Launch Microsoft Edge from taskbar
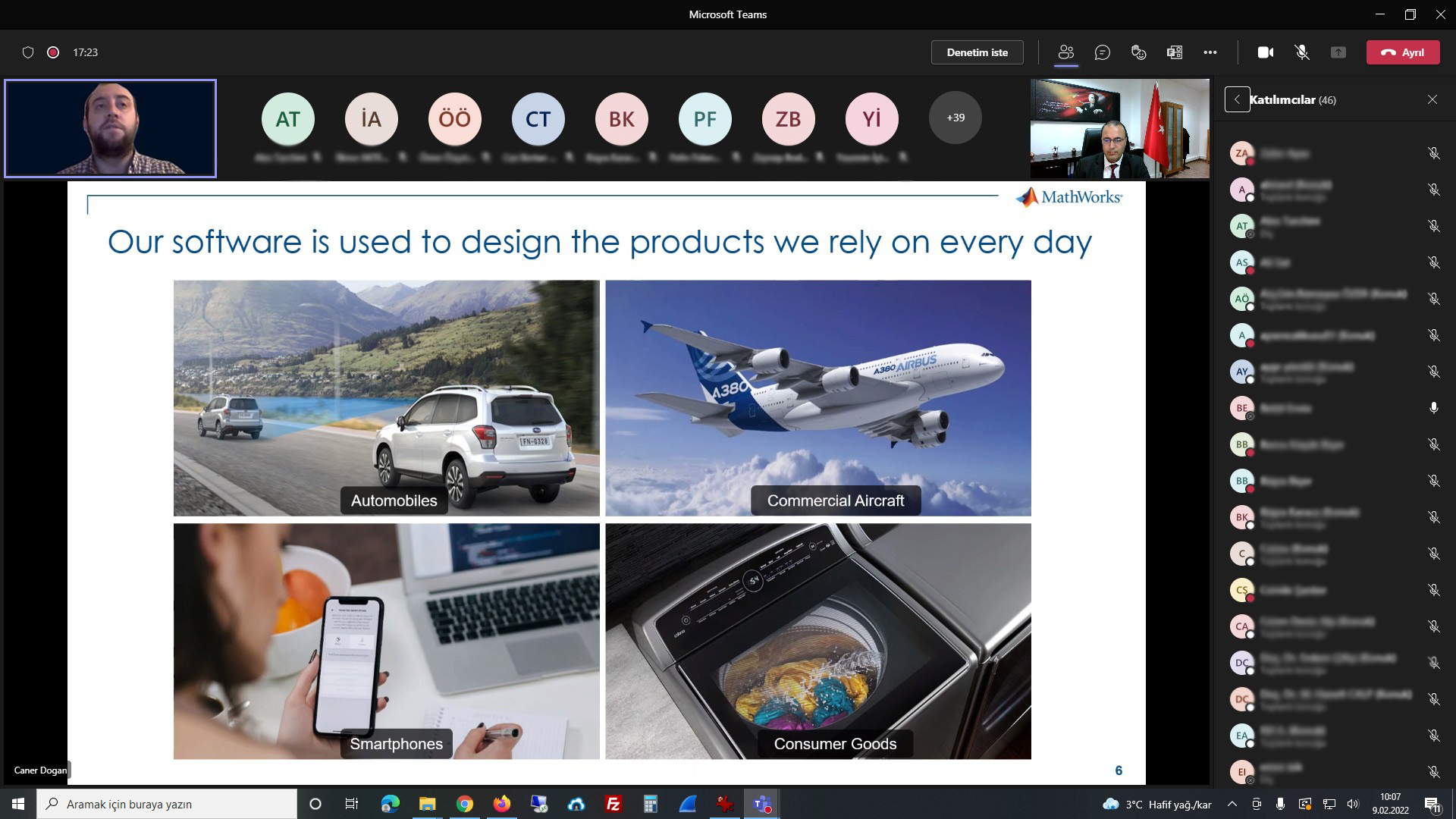The height and width of the screenshot is (819, 1456). [390, 804]
